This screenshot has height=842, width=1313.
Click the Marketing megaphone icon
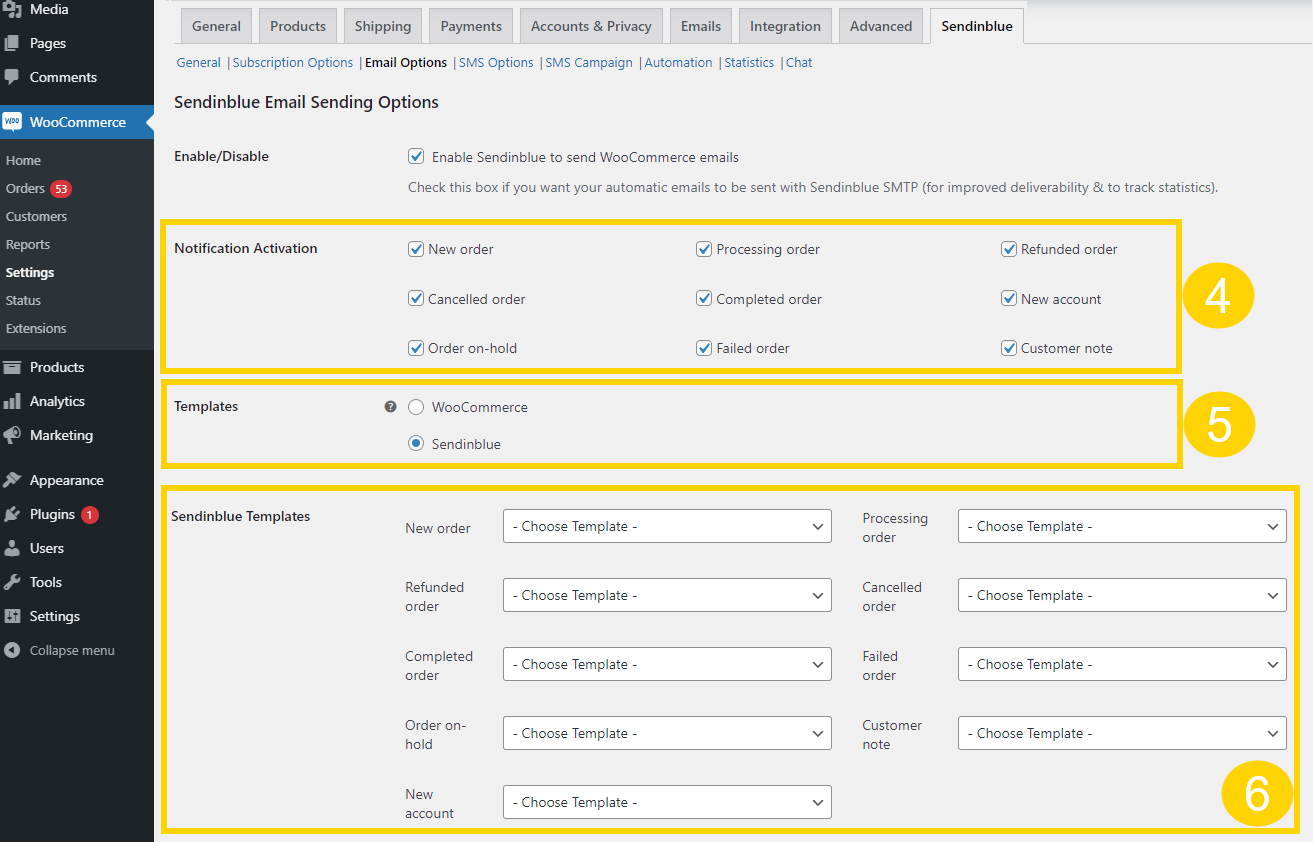point(12,435)
